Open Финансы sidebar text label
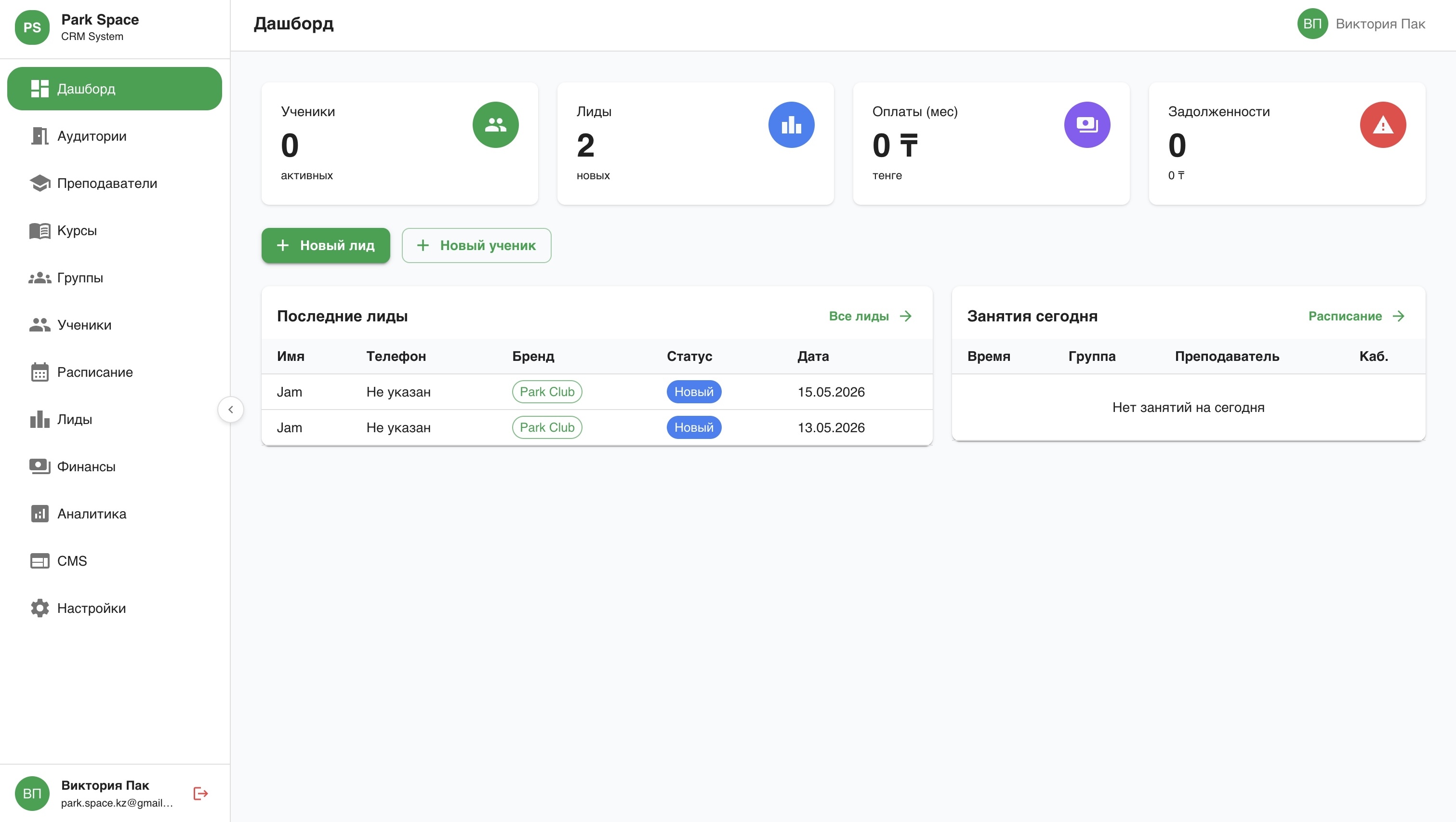Screen dimensions: 1456x822 pyautogui.click(x=86, y=466)
